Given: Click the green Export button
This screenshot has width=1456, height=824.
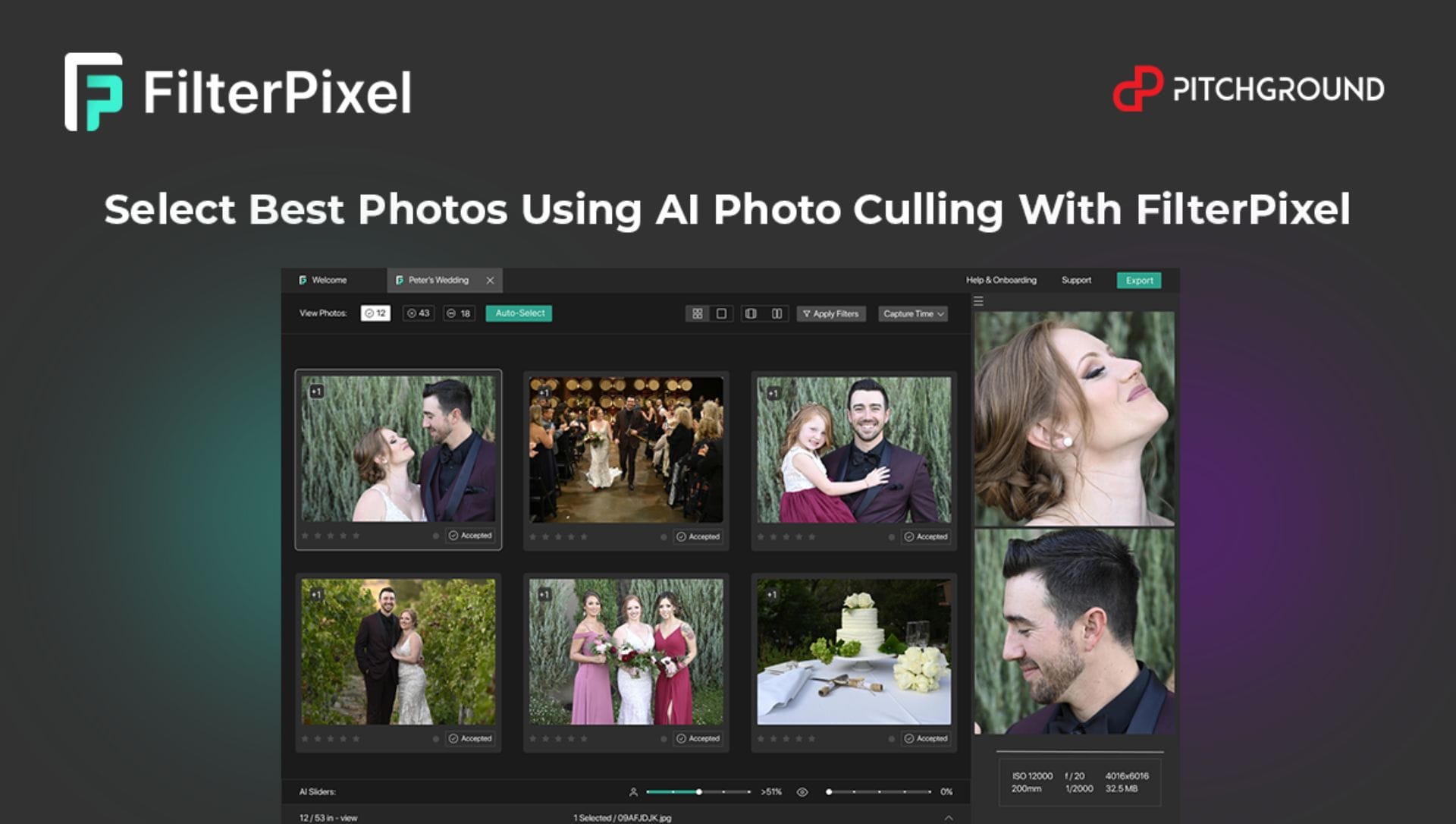Looking at the screenshot, I should [1138, 280].
